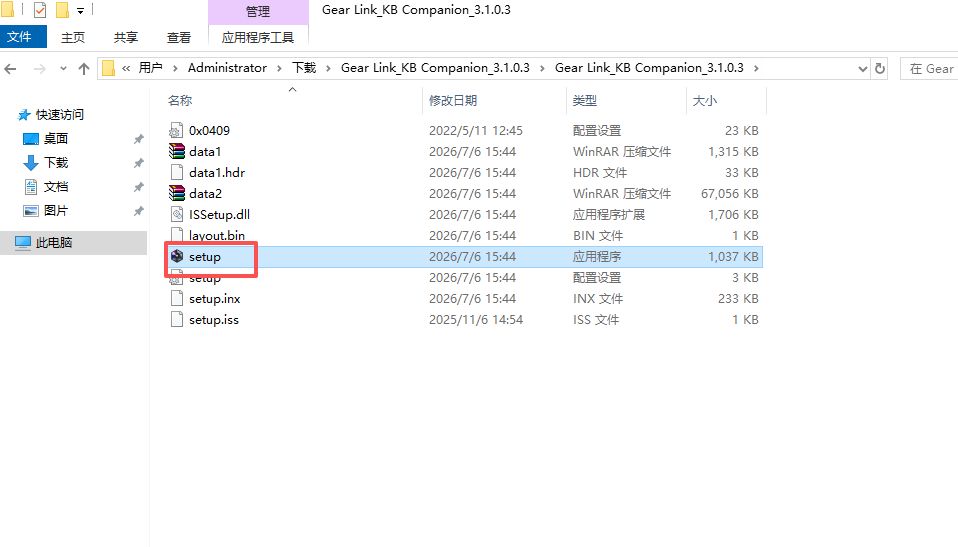Click the forward navigation arrow

pyautogui.click(x=40, y=68)
